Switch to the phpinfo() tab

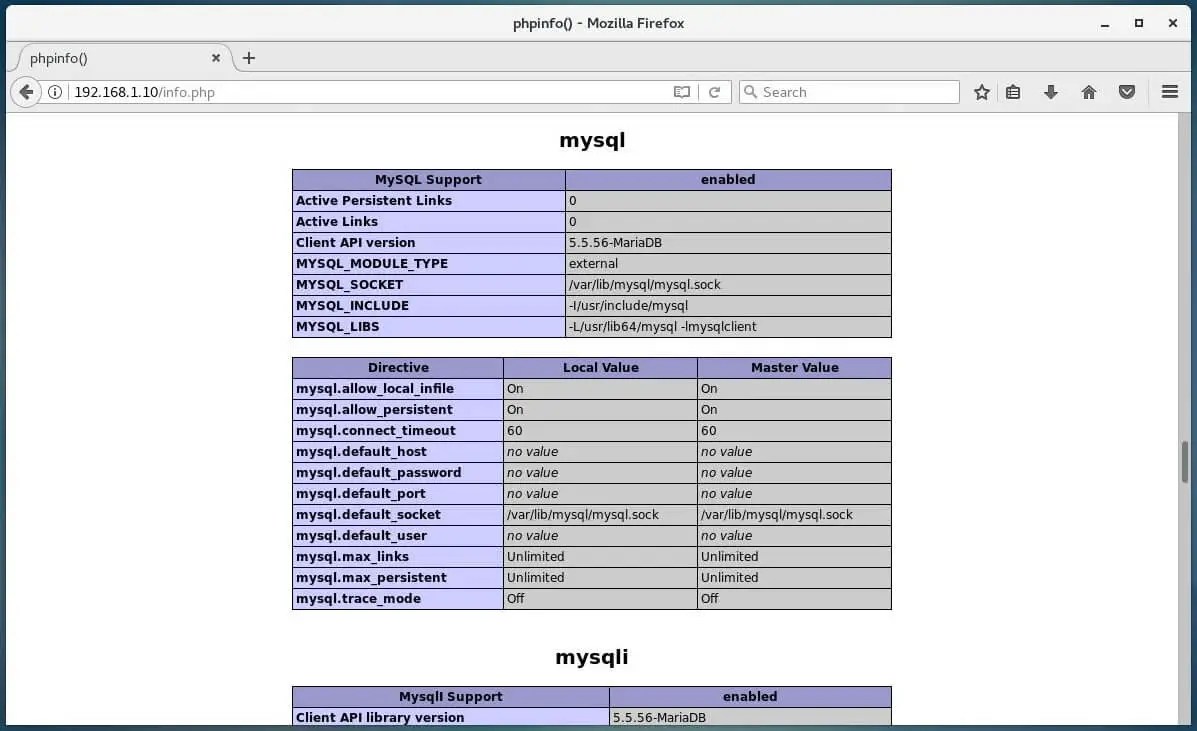tap(110, 58)
